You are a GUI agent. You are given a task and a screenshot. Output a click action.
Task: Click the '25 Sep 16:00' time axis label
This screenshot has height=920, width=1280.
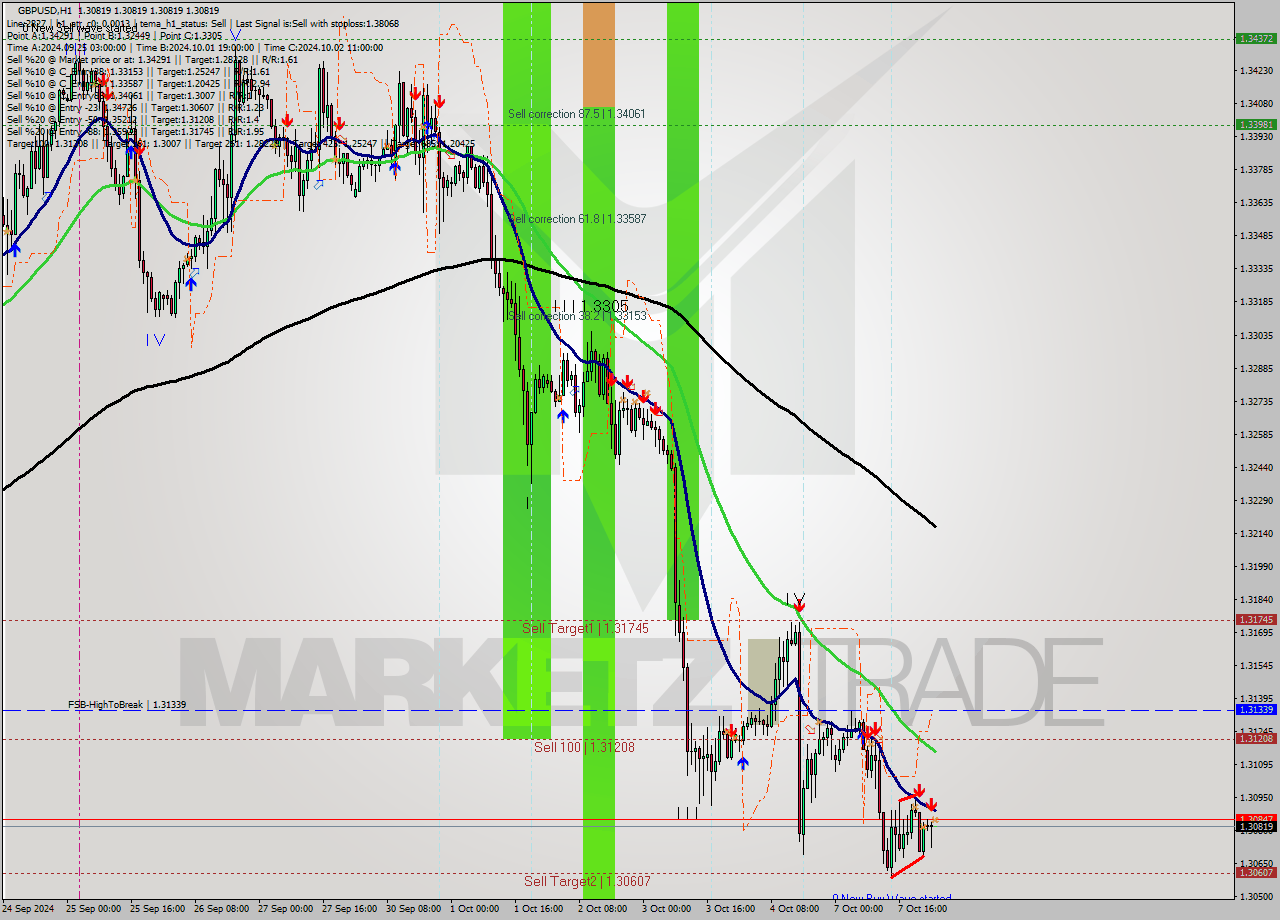pyautogui.click(x=157, y=909)
